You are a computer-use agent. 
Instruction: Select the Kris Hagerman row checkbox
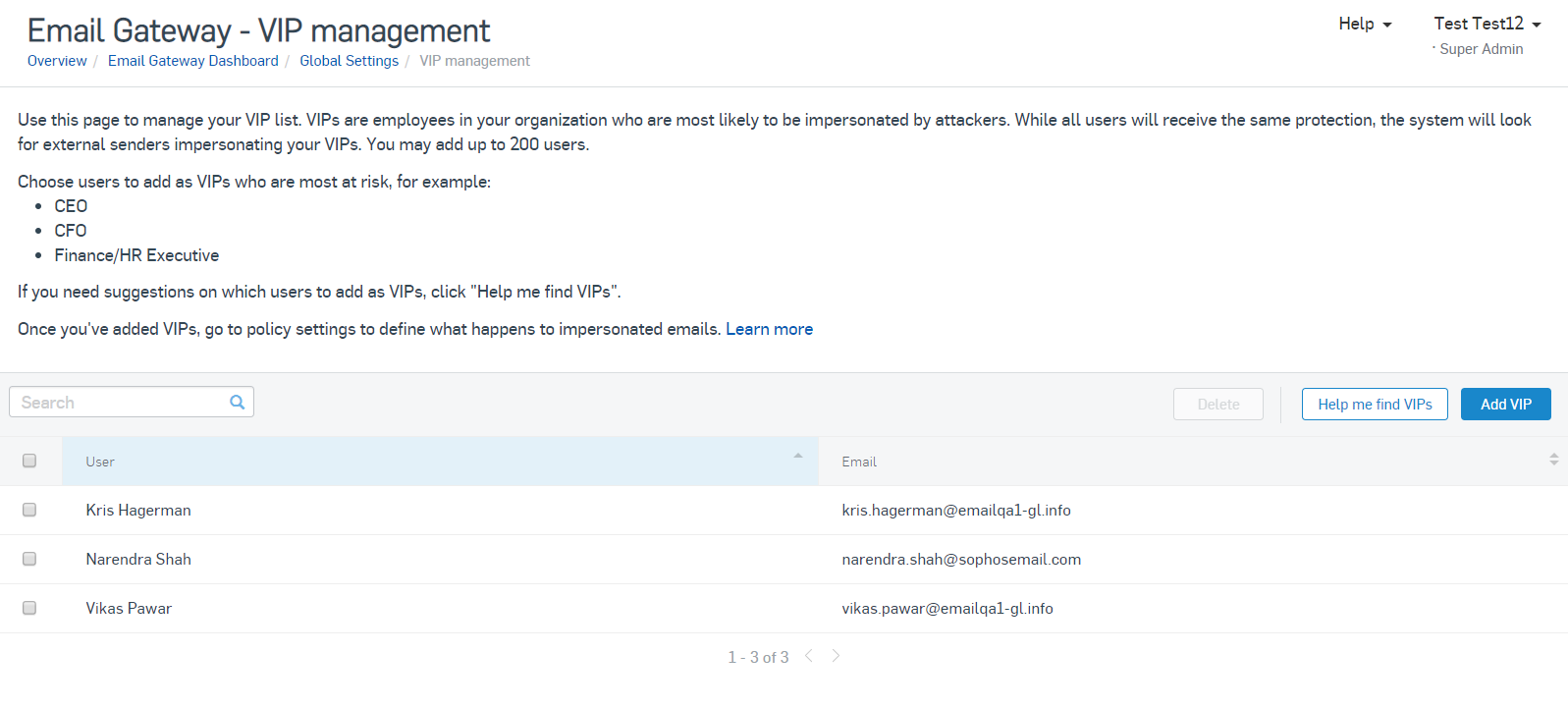point(29,510)
